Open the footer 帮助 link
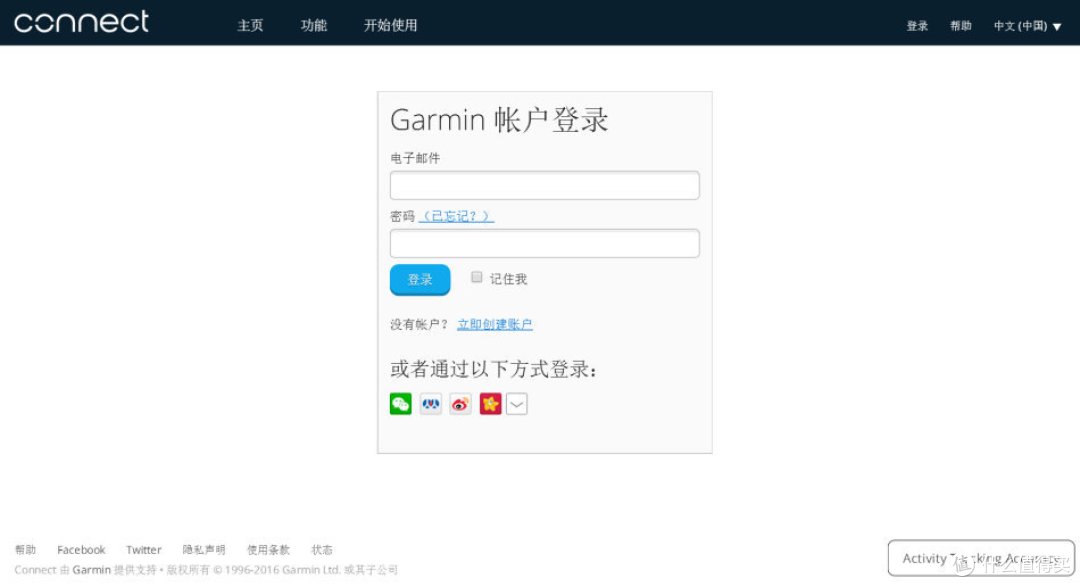The height and width of the screenshot is (587, 1080). point(25,550)
